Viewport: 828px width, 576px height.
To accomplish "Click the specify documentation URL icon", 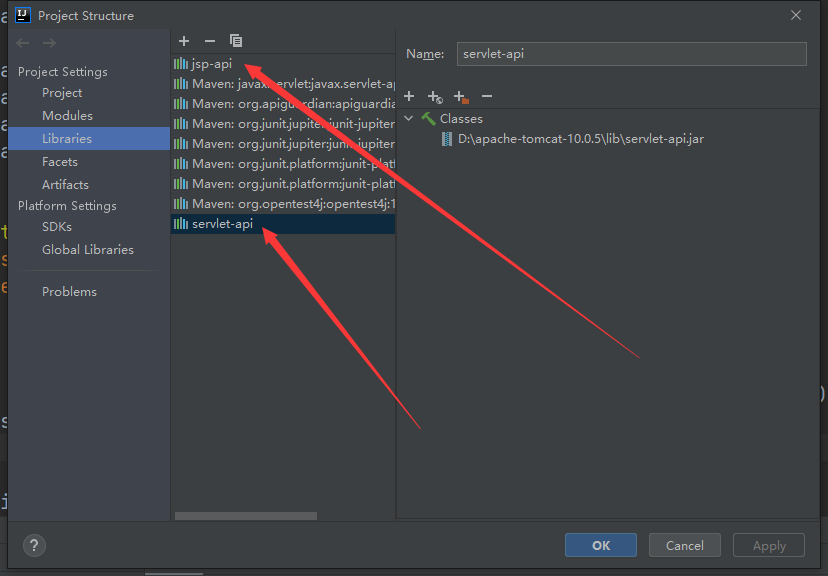I will (x=435, y=97).
